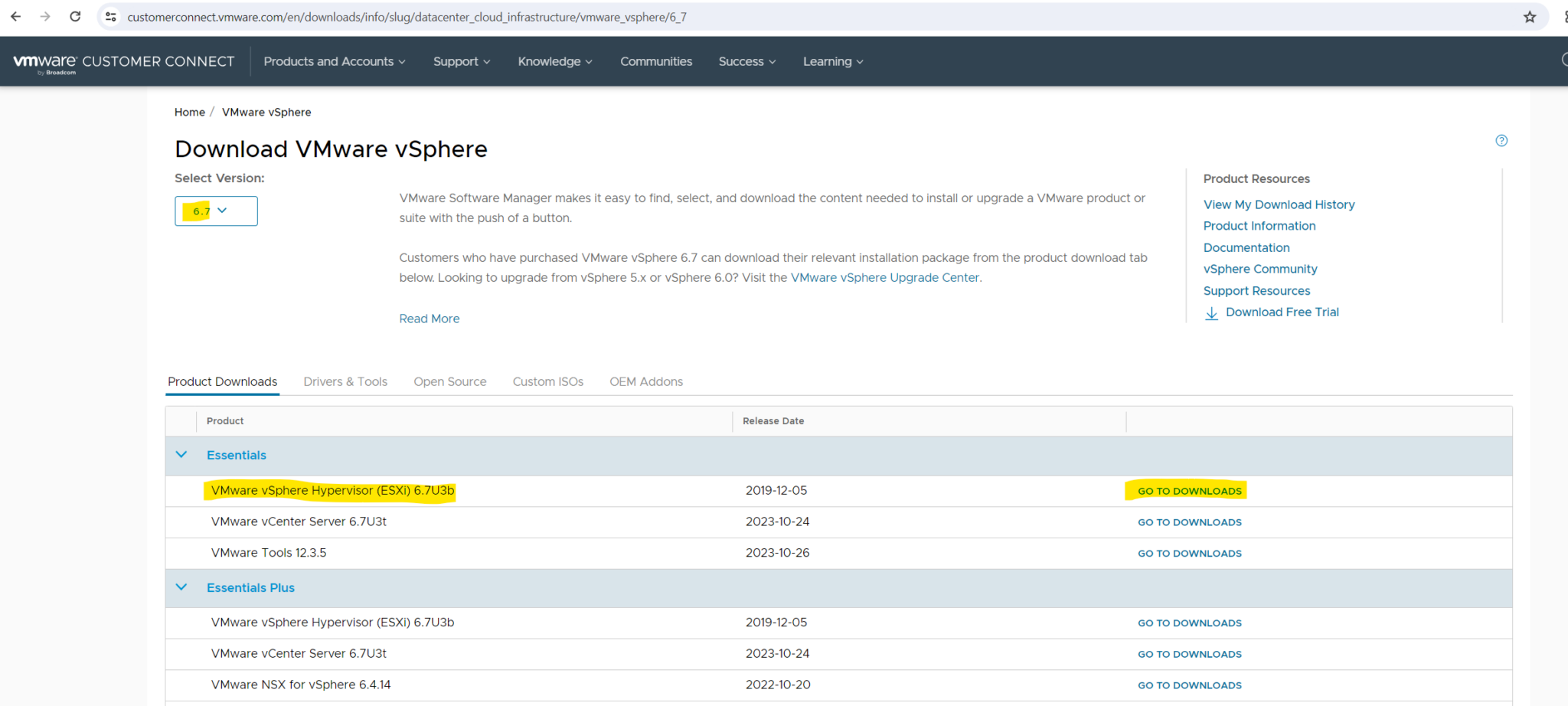Switch to the Drivers & Tools tab
Viewport: 1568px width, 706px height.
click(345, 381)
